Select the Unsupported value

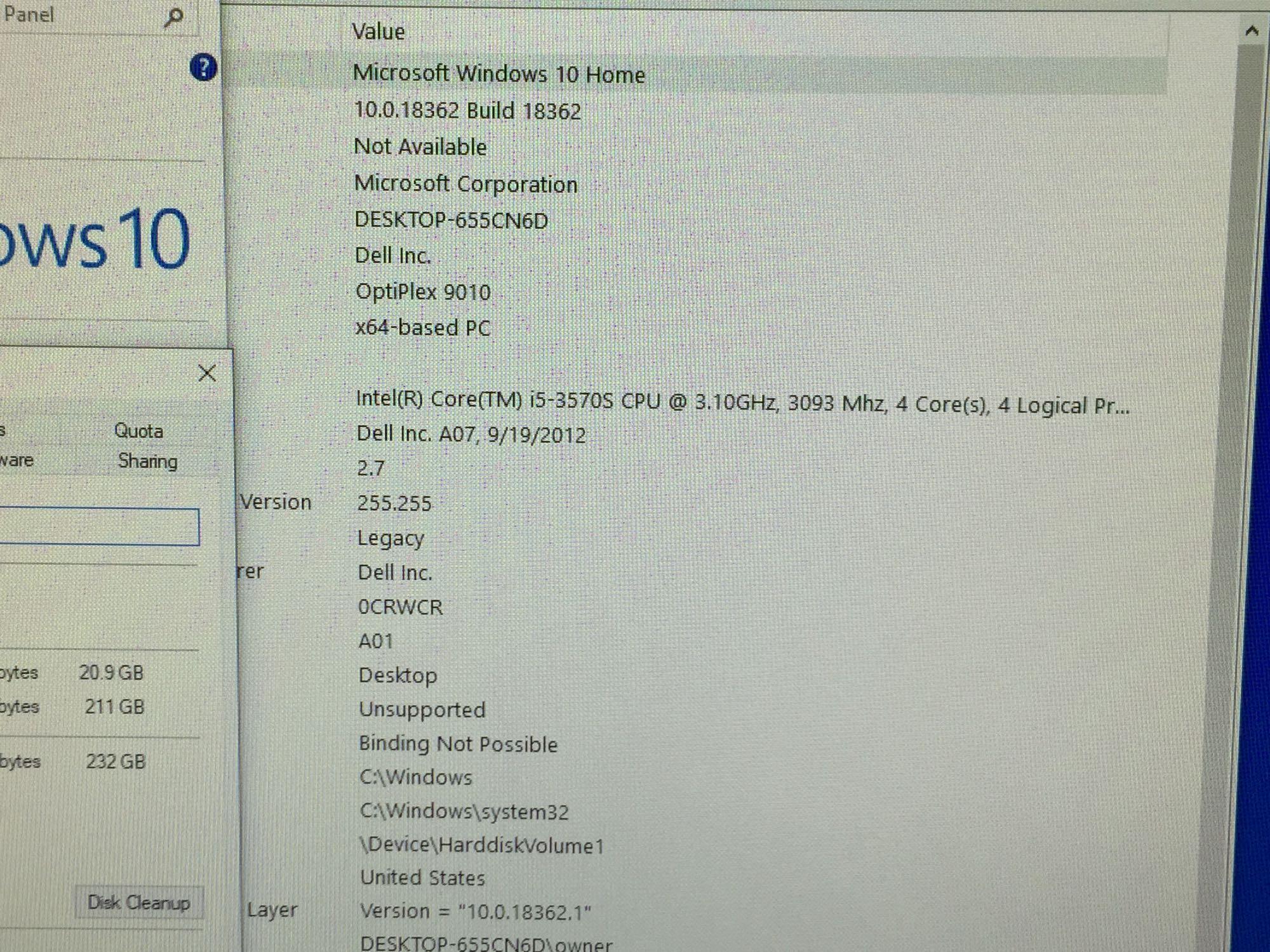click(x=422, y=710)
